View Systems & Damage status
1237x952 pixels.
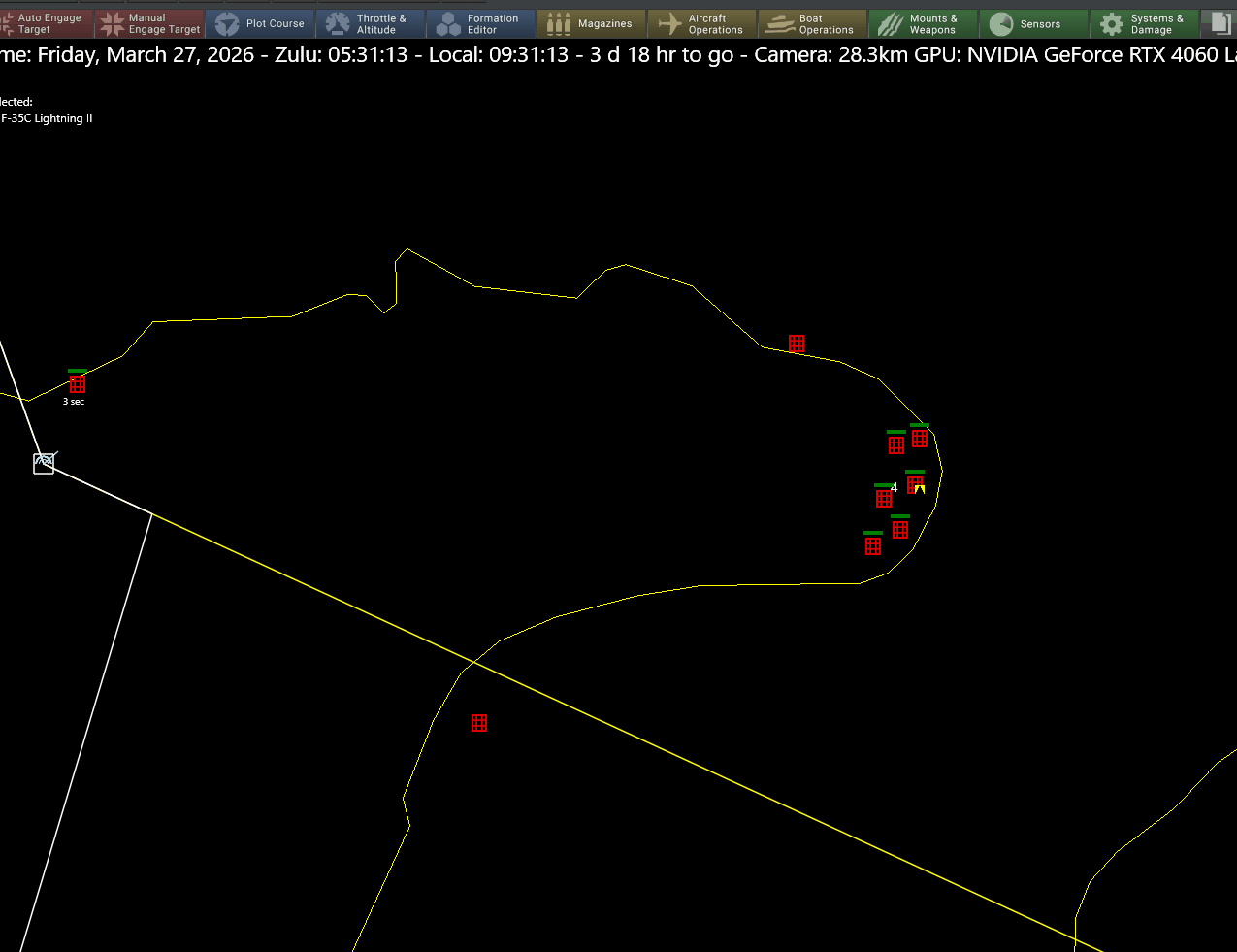(x=1145, y=23)
